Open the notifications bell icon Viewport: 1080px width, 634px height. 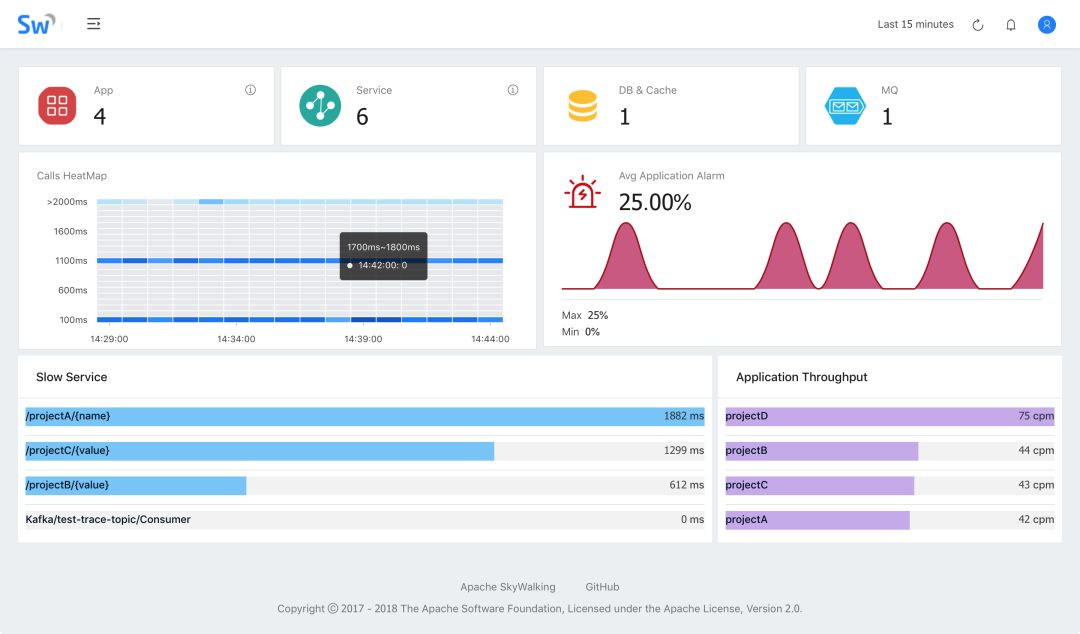1011,25
